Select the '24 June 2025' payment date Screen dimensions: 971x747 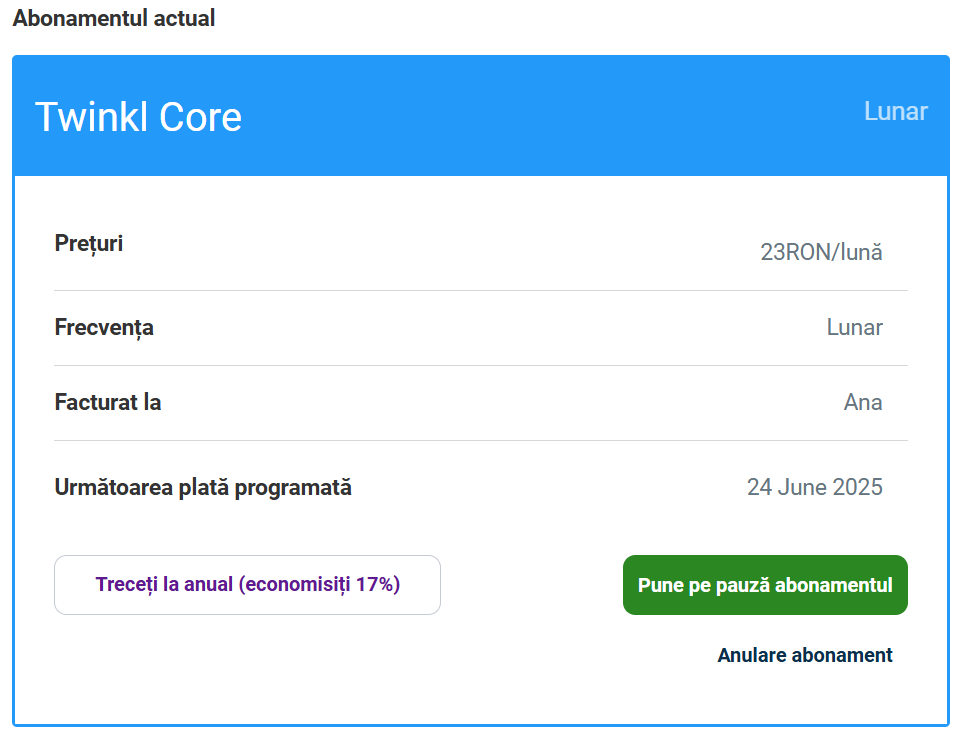[814, 487]
